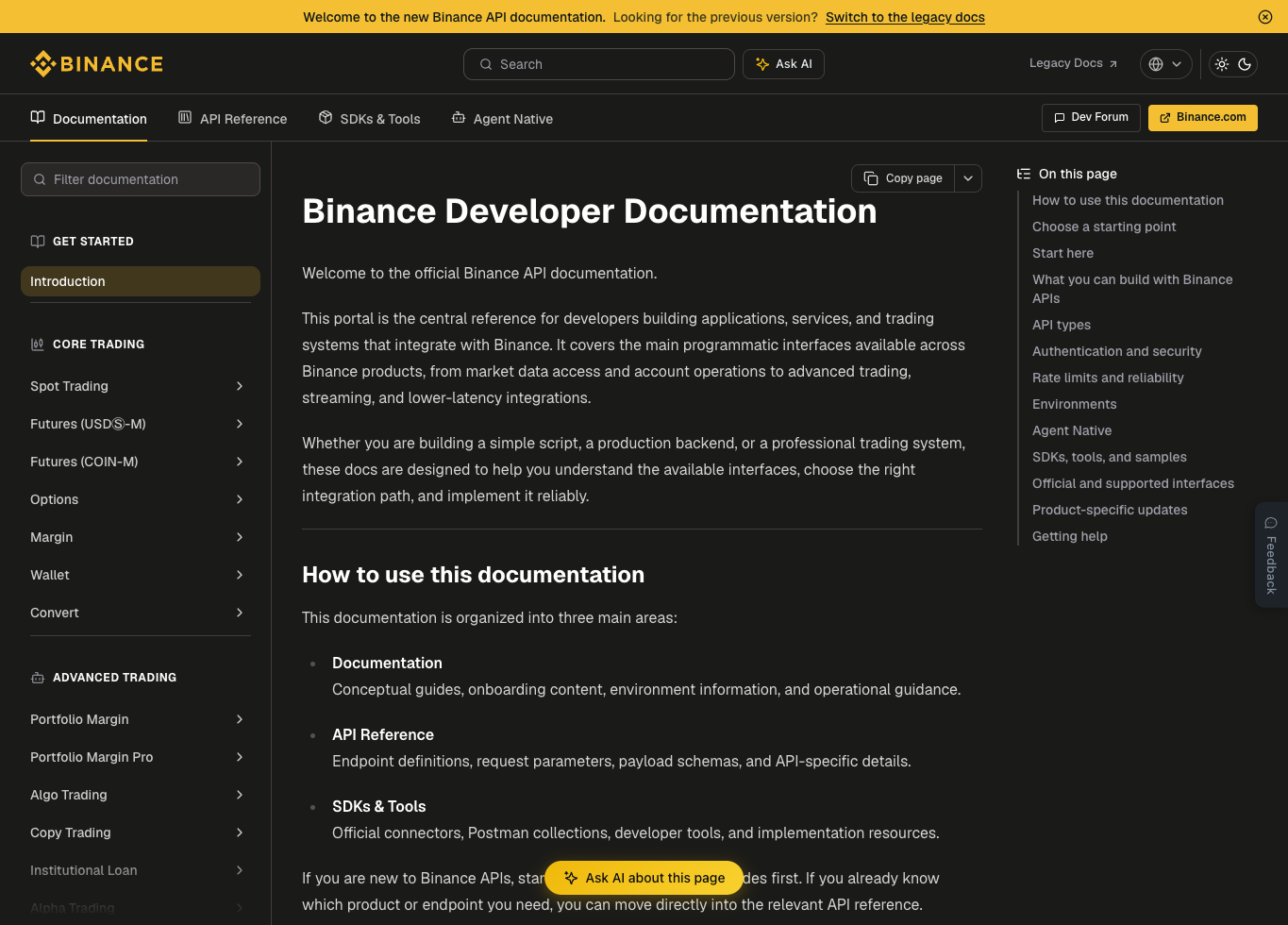Open Legacy Docs external link

(x=1074, y=63)
